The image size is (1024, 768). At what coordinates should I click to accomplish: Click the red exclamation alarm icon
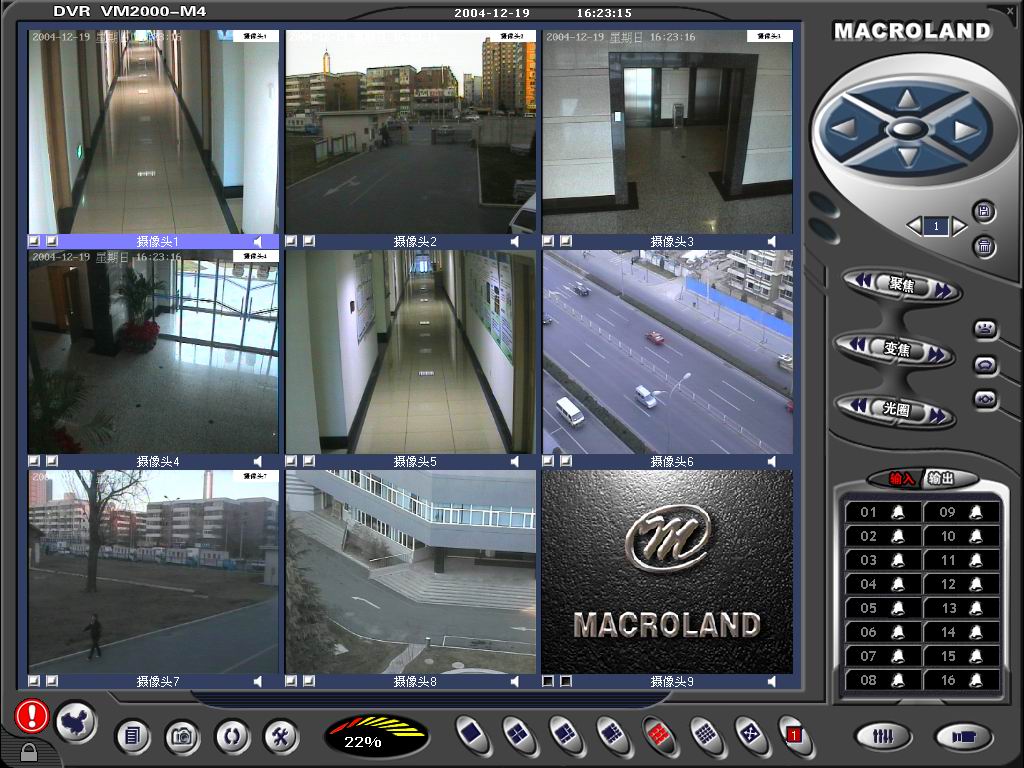coord(31,716)
